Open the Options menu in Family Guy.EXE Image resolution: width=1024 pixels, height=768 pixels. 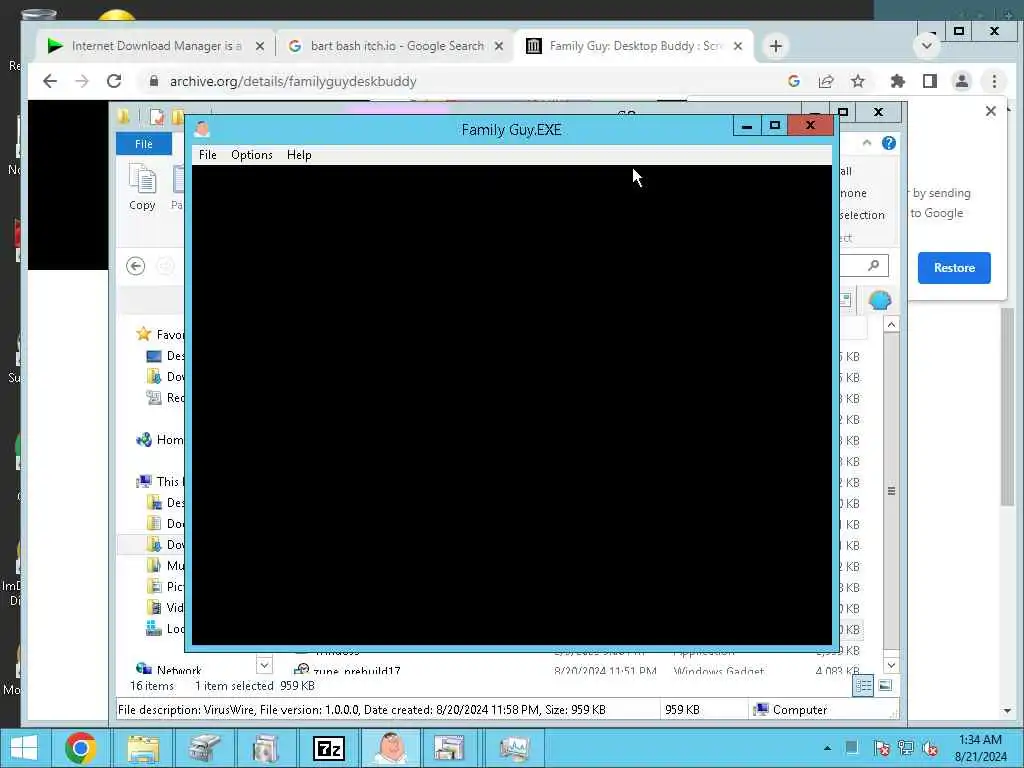[251, 155]
